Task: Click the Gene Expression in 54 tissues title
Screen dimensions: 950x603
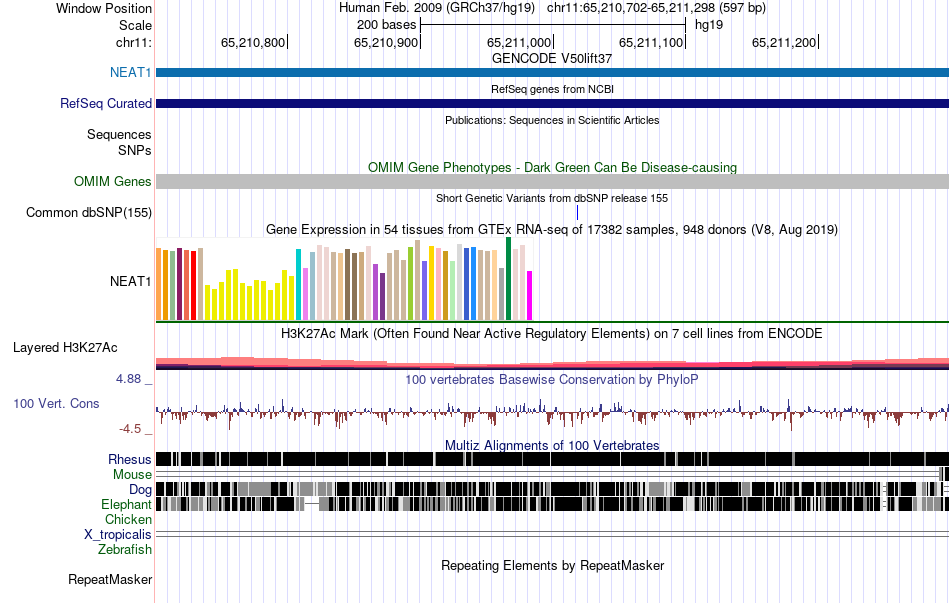Action: (x=552, y=230)
